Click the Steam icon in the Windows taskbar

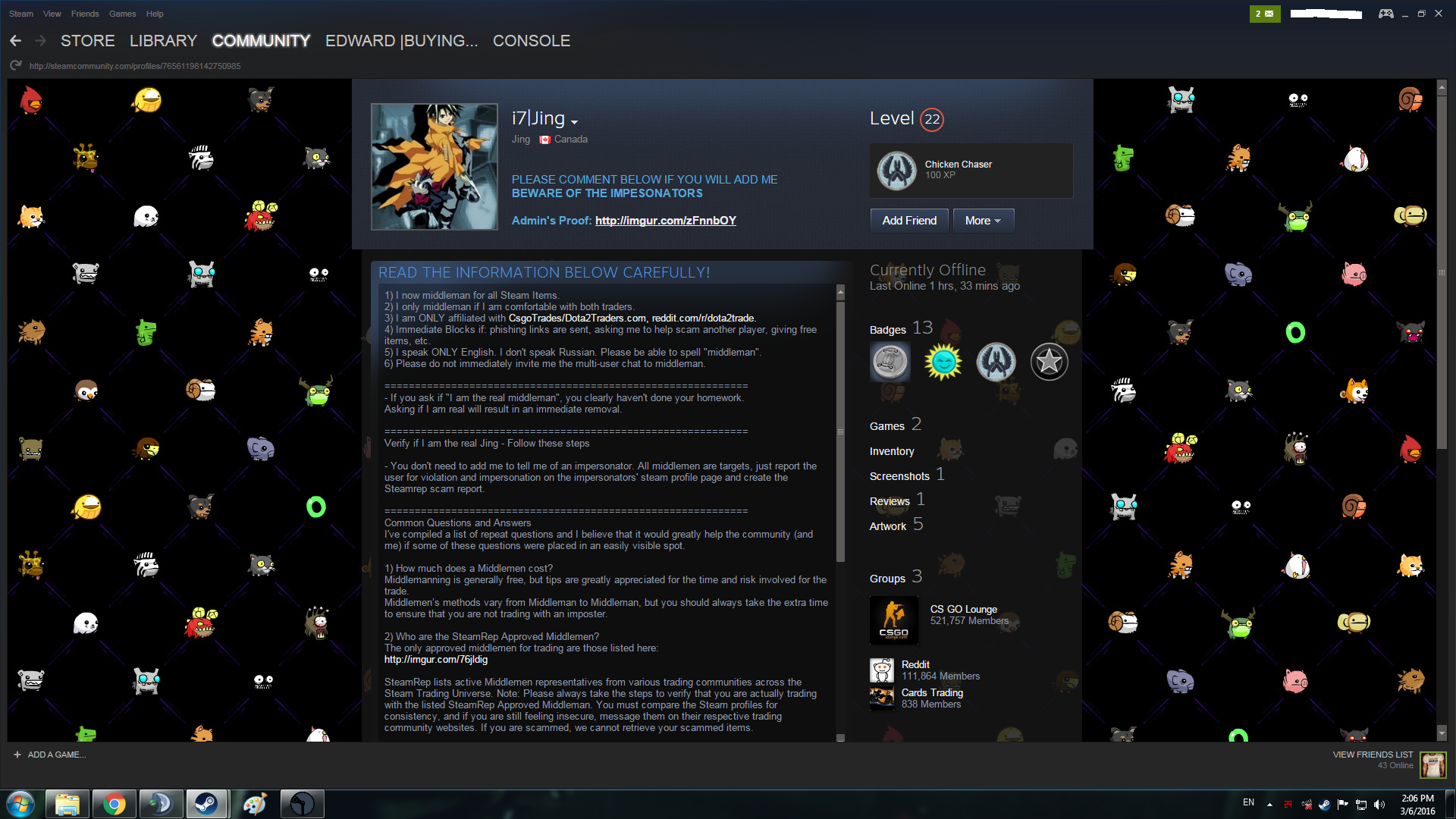[206, 804]
